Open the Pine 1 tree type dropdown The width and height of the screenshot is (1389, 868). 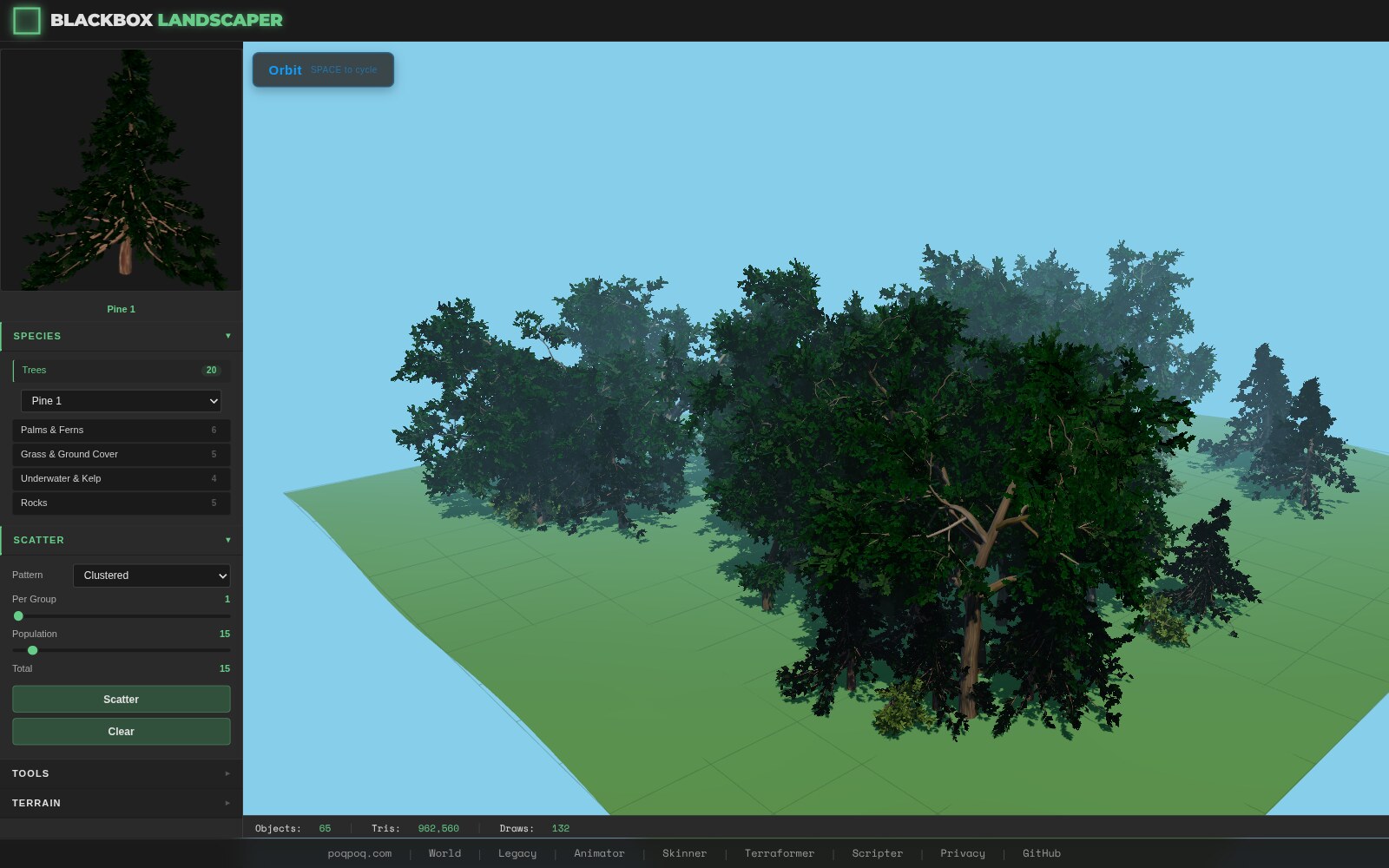(x=122, y=401)
